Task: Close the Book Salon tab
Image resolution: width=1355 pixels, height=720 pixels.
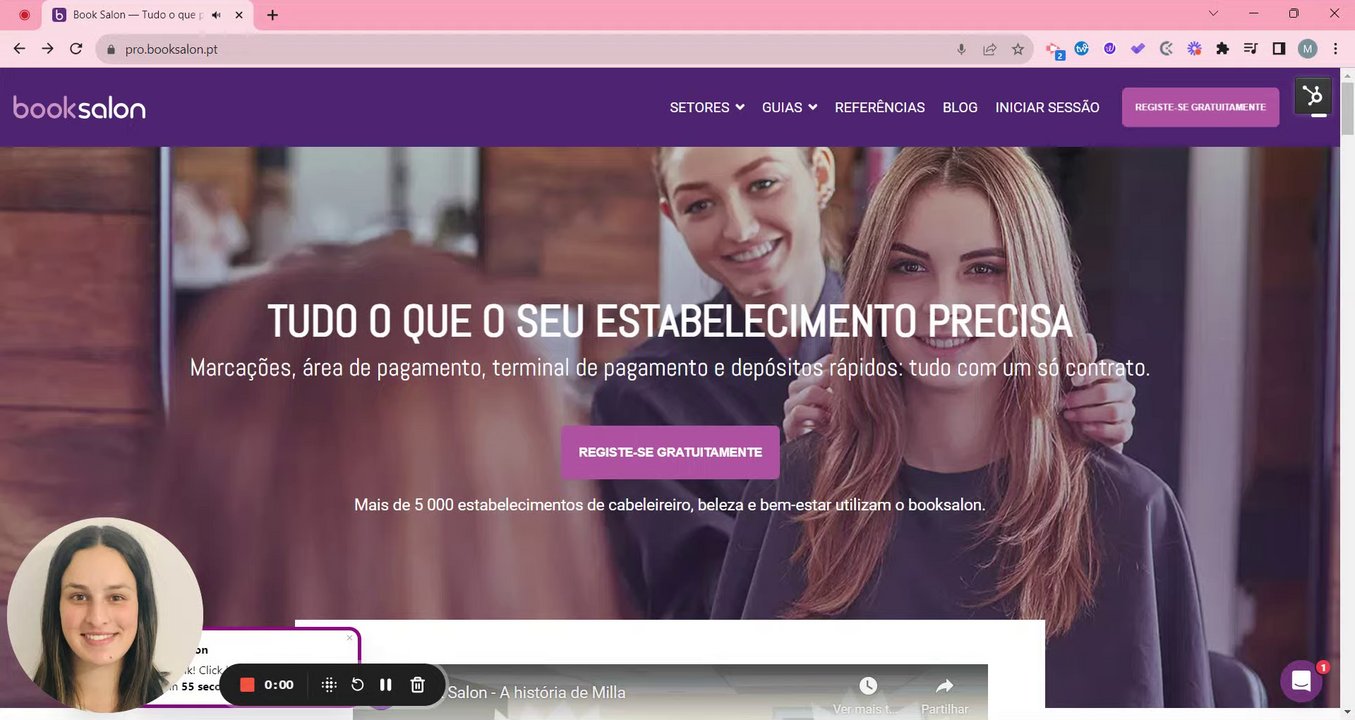Action: [239, 15]
